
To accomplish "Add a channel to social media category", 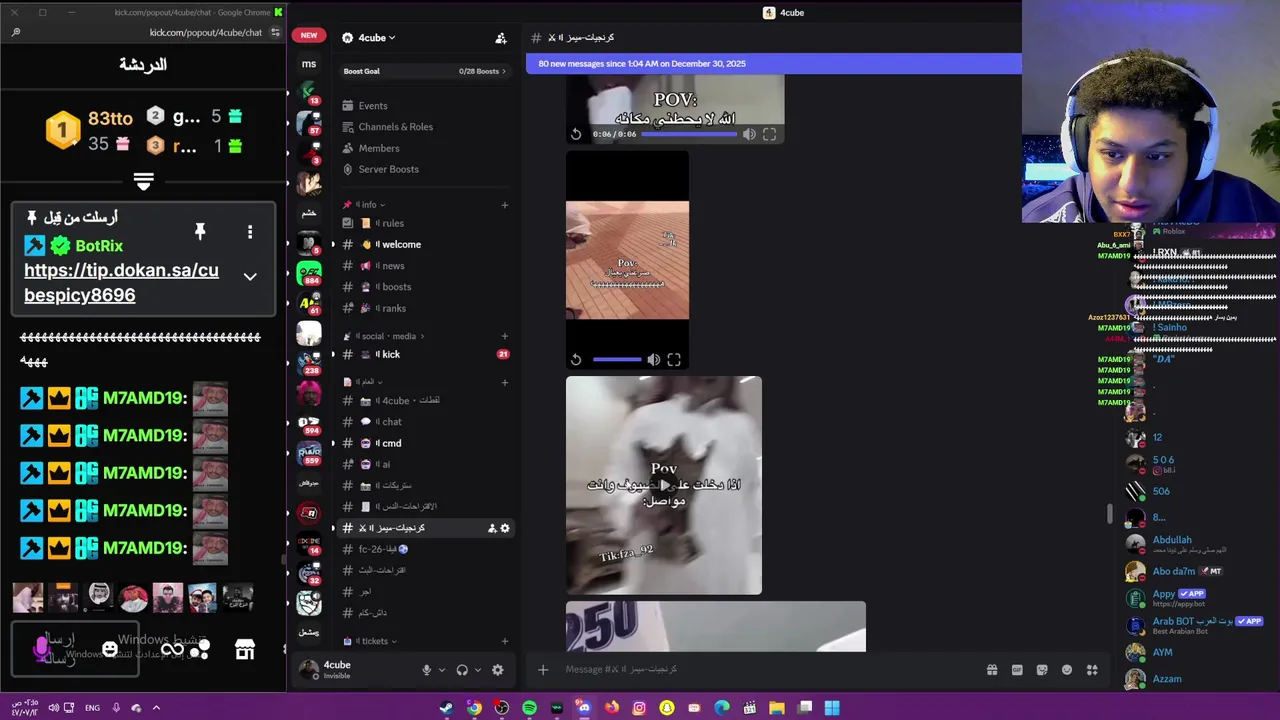I will pyautogui.click(x=504, y=336).
